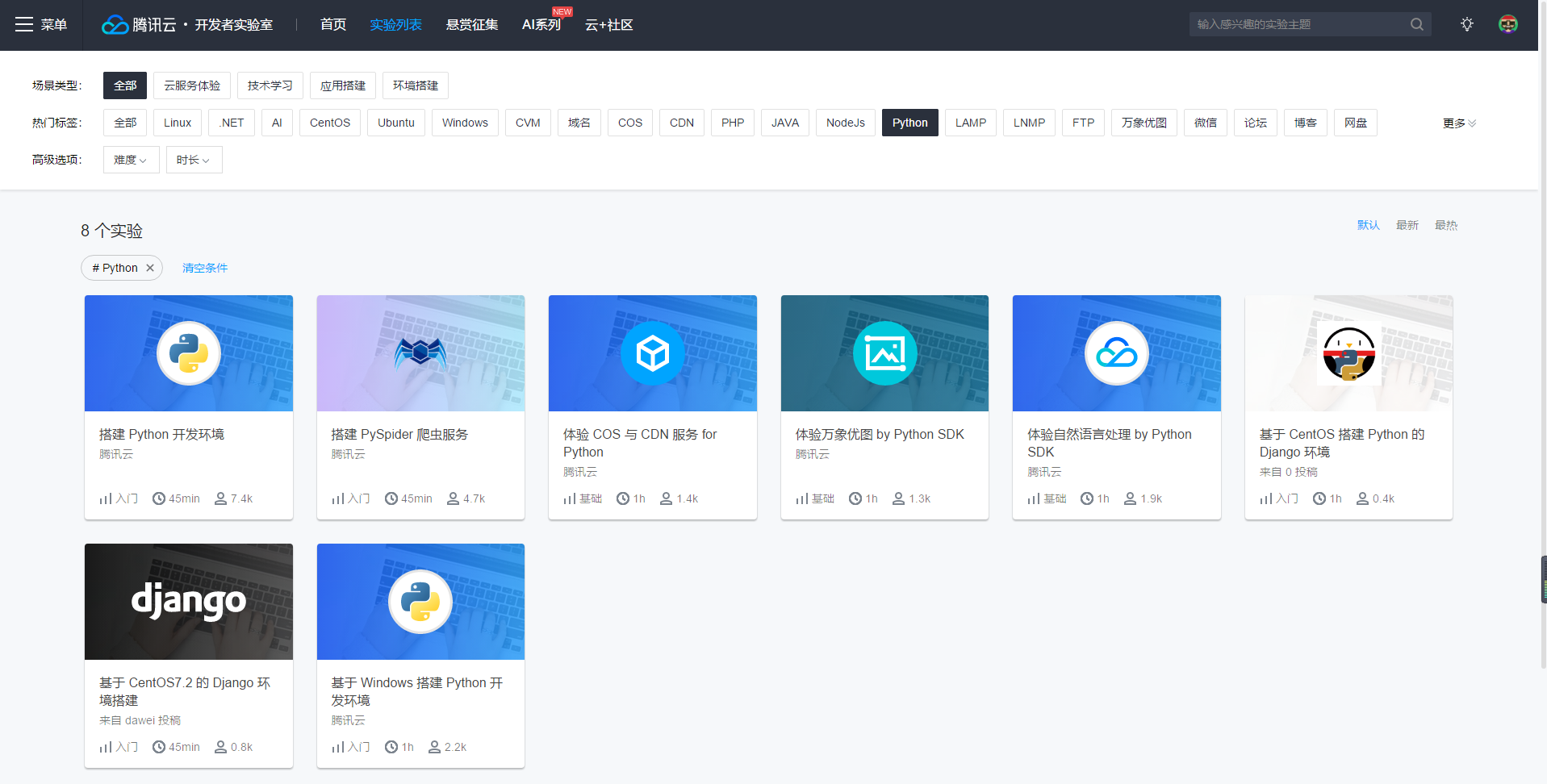
Task: Sort experiments by 默认
Action: point(1369,225)
